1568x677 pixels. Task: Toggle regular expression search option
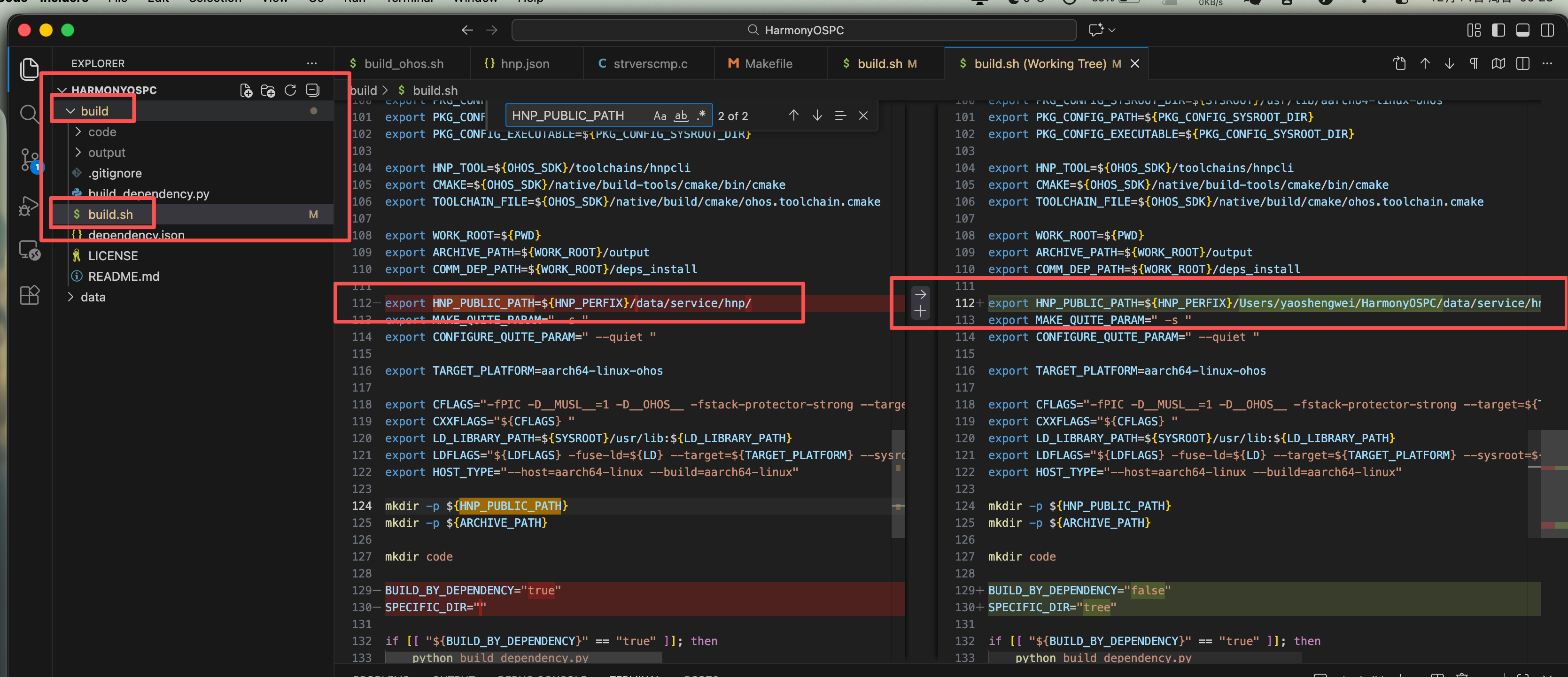point(701,115)
